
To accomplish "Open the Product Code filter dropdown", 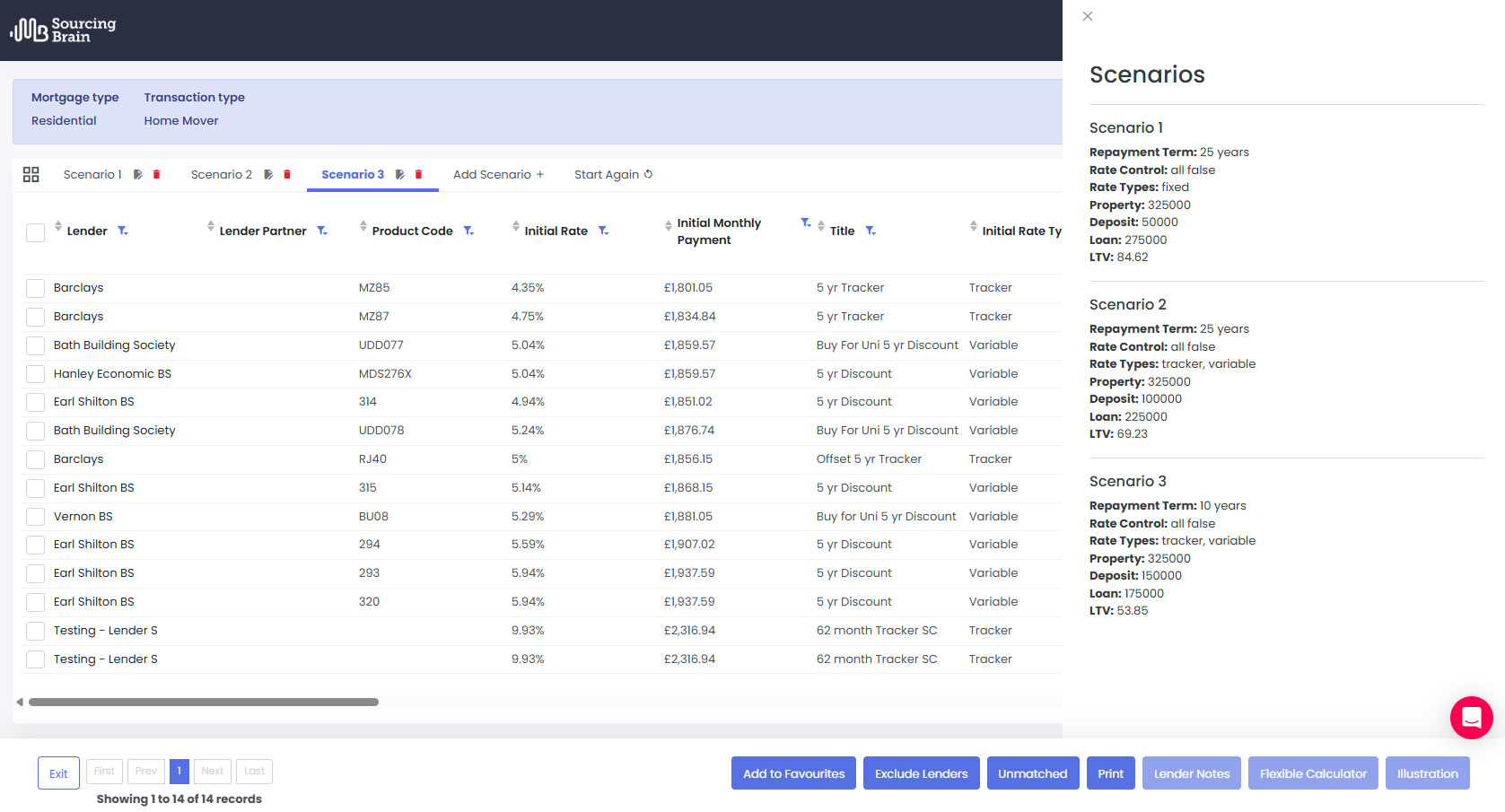I will coord(468,231).
